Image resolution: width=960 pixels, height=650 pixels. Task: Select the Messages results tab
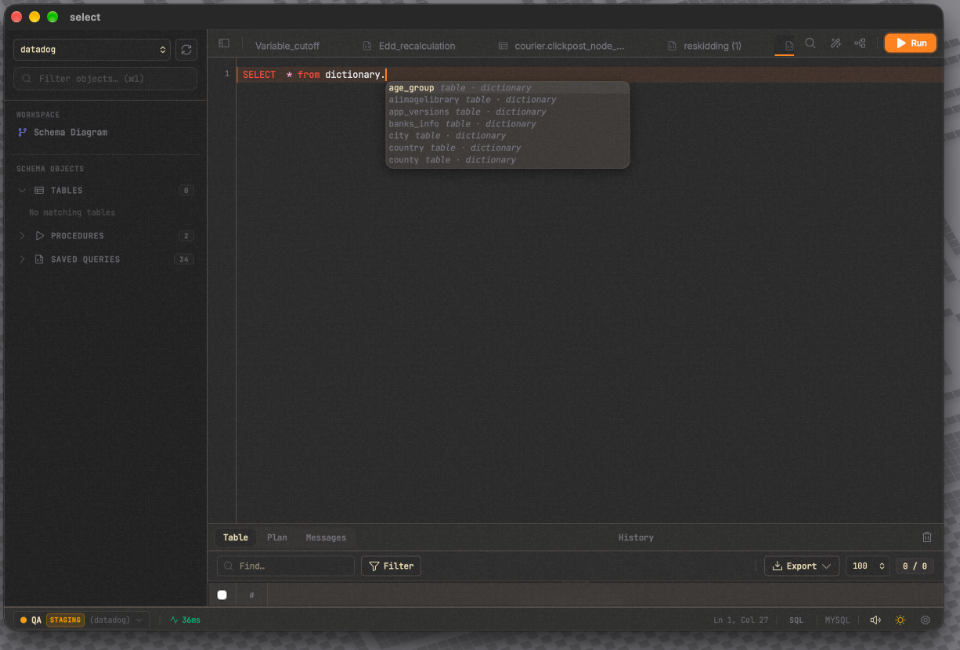pyautogui.click(x=326, y=537)
